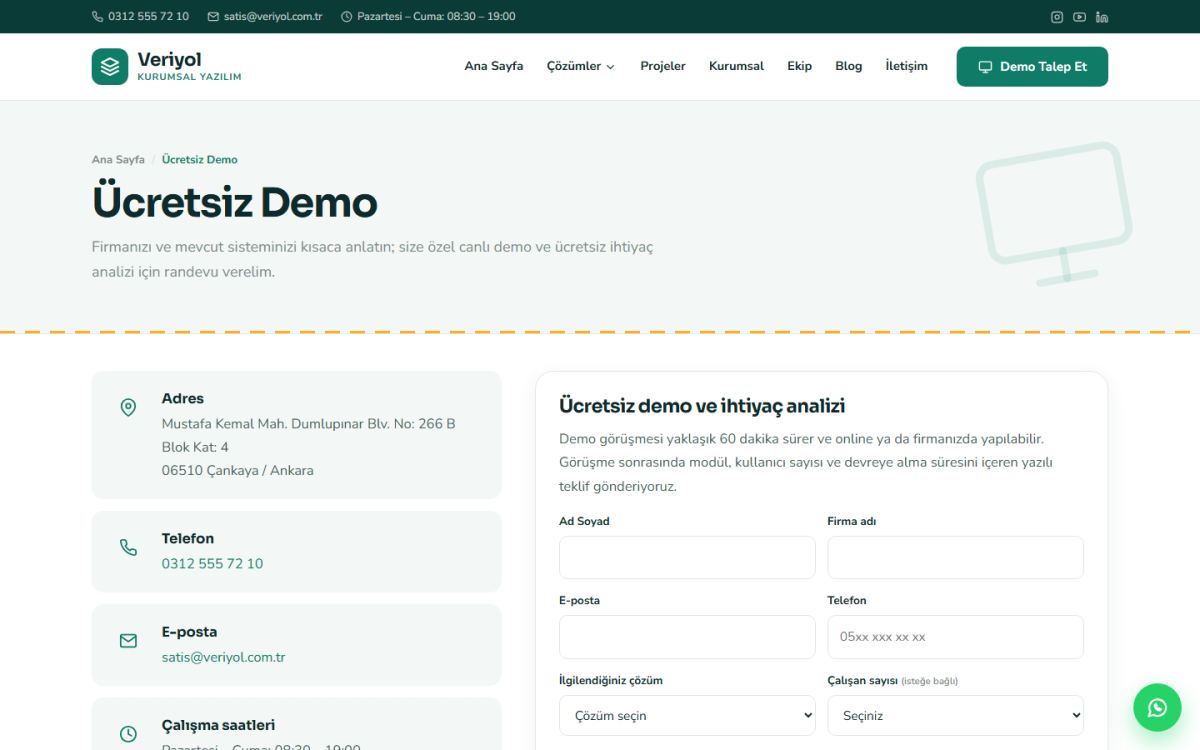Click the Ücretsiz Demo breadcrumb text
This screenshot has width=1200, height=750.
[200, 160]
